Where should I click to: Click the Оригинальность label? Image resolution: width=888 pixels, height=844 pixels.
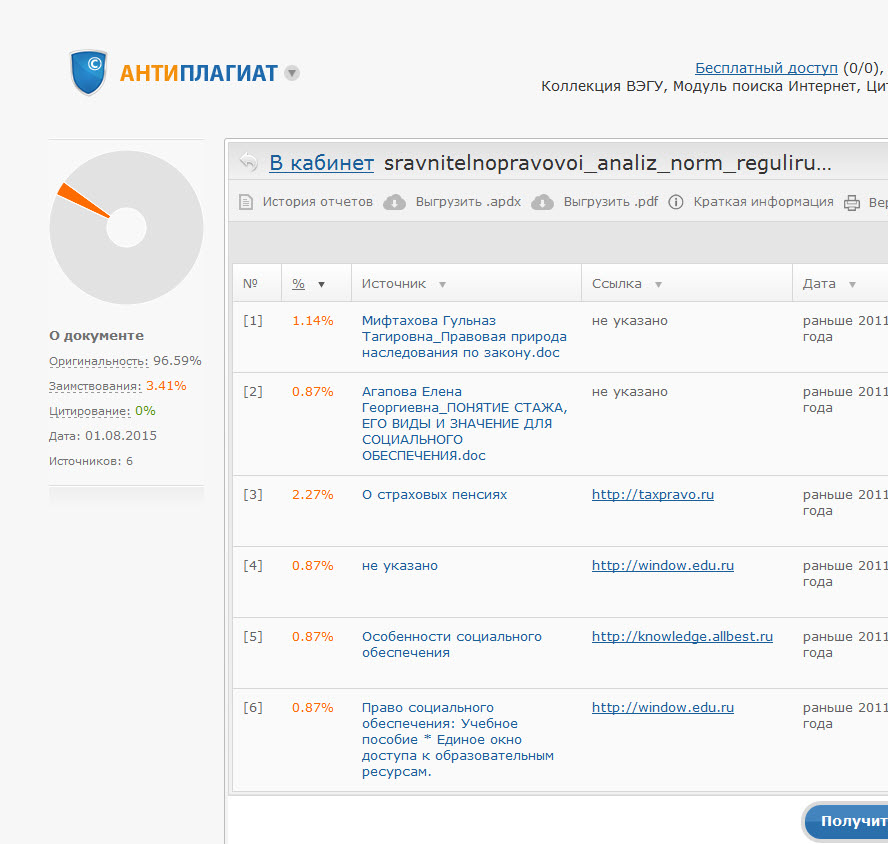tap(99, 361)
